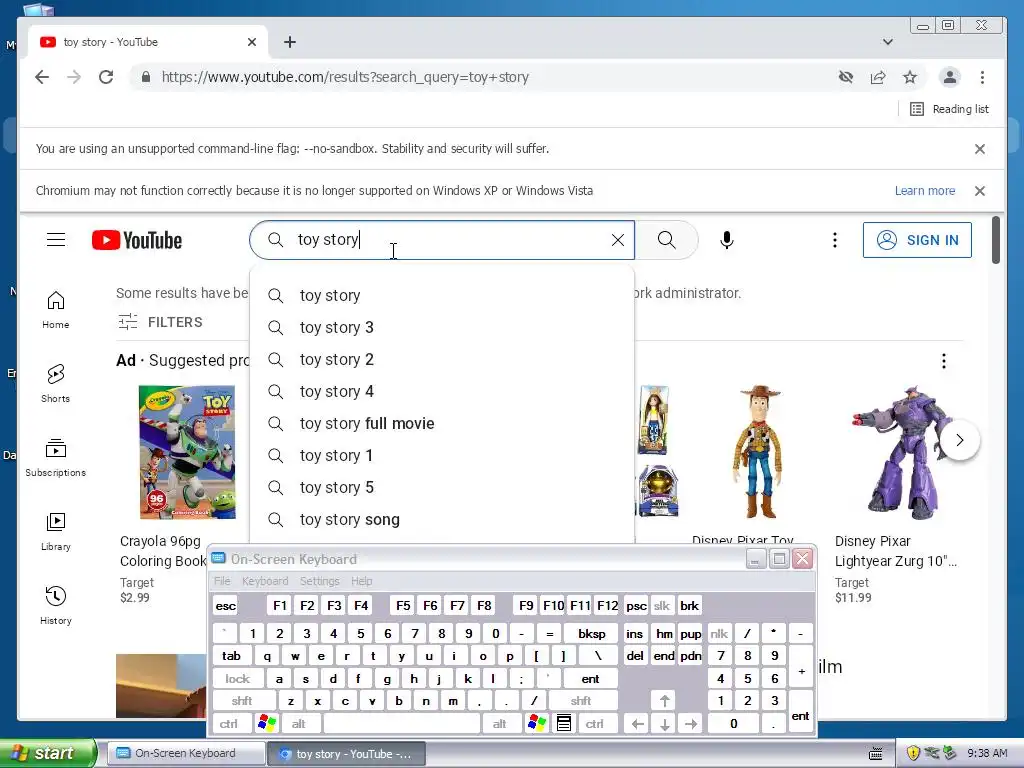1024x768 pixels.
Task: Toggle the left ctrl key
Action: point(229,724)
